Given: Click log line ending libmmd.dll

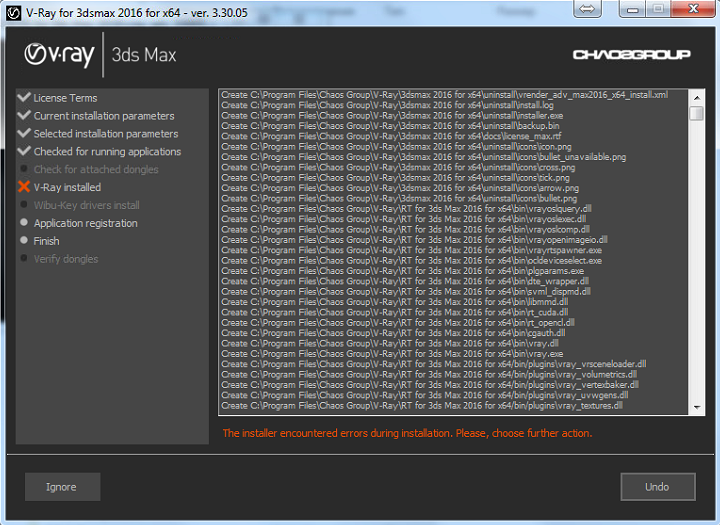Looking at the screenshot, I should 395,302.
